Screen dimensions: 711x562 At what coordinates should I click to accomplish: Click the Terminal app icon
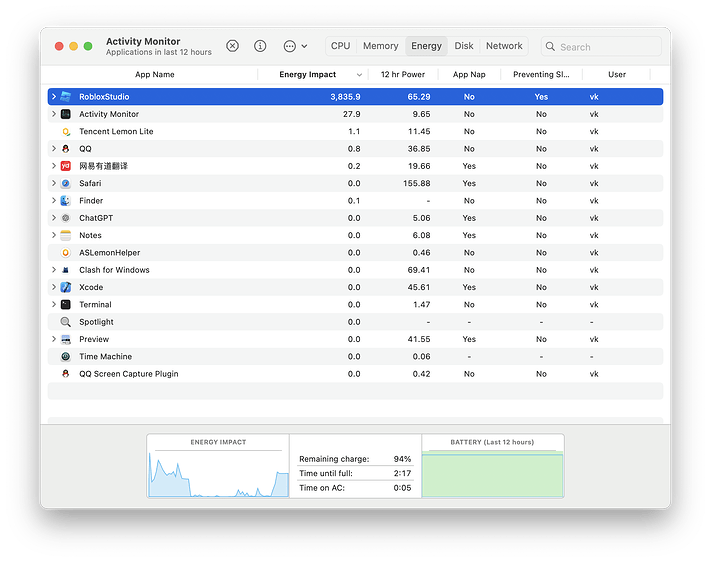(x=66, y=304)
